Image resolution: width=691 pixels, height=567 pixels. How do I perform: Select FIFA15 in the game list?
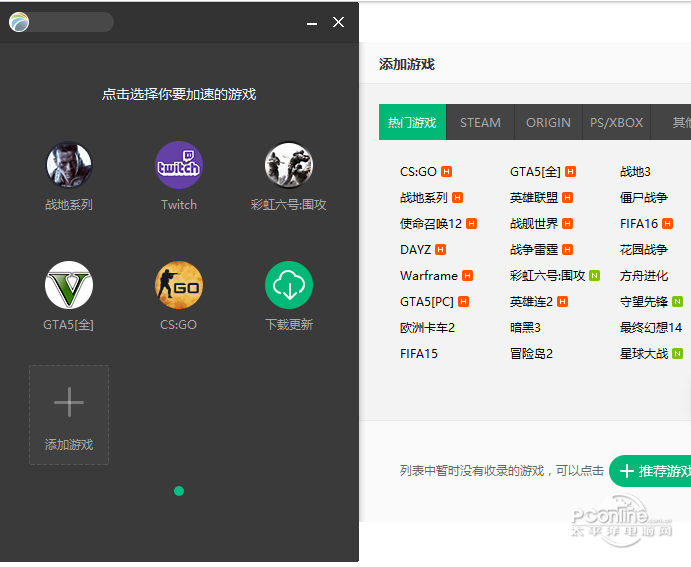419,353
